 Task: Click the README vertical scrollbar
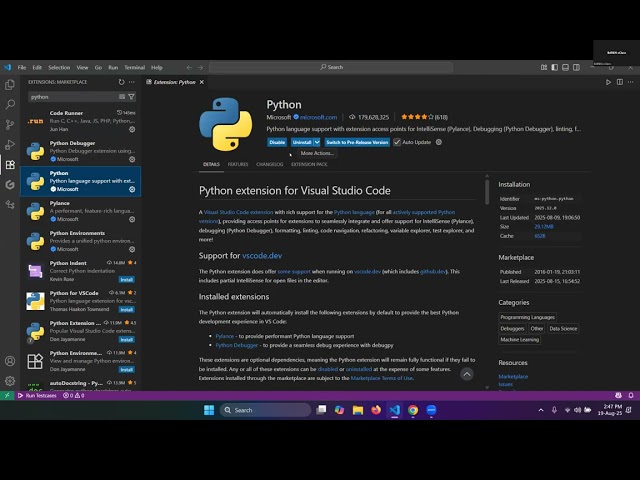point(487,192)
